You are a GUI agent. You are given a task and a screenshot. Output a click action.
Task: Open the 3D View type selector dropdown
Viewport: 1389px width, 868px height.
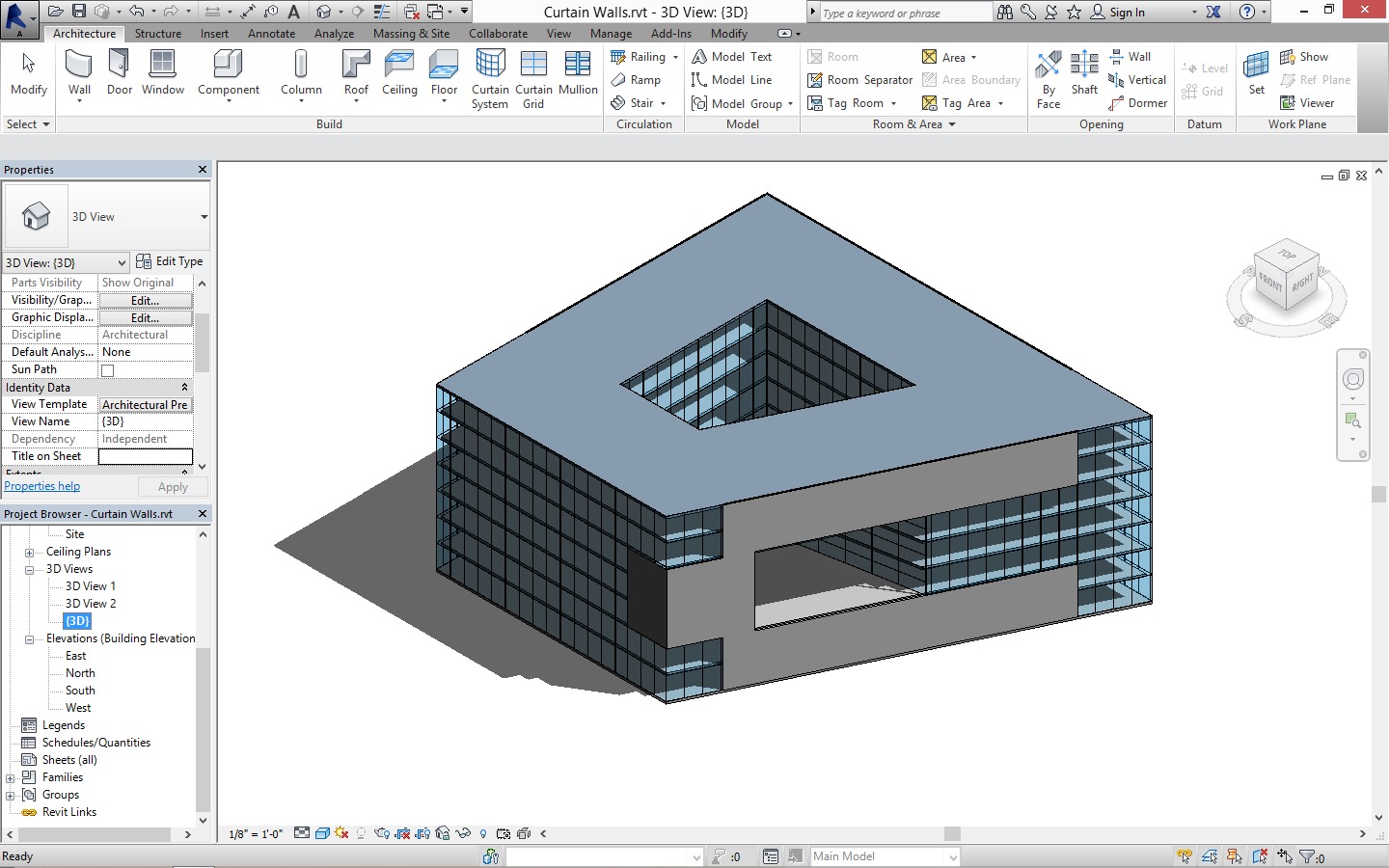[x=204, y=217]
